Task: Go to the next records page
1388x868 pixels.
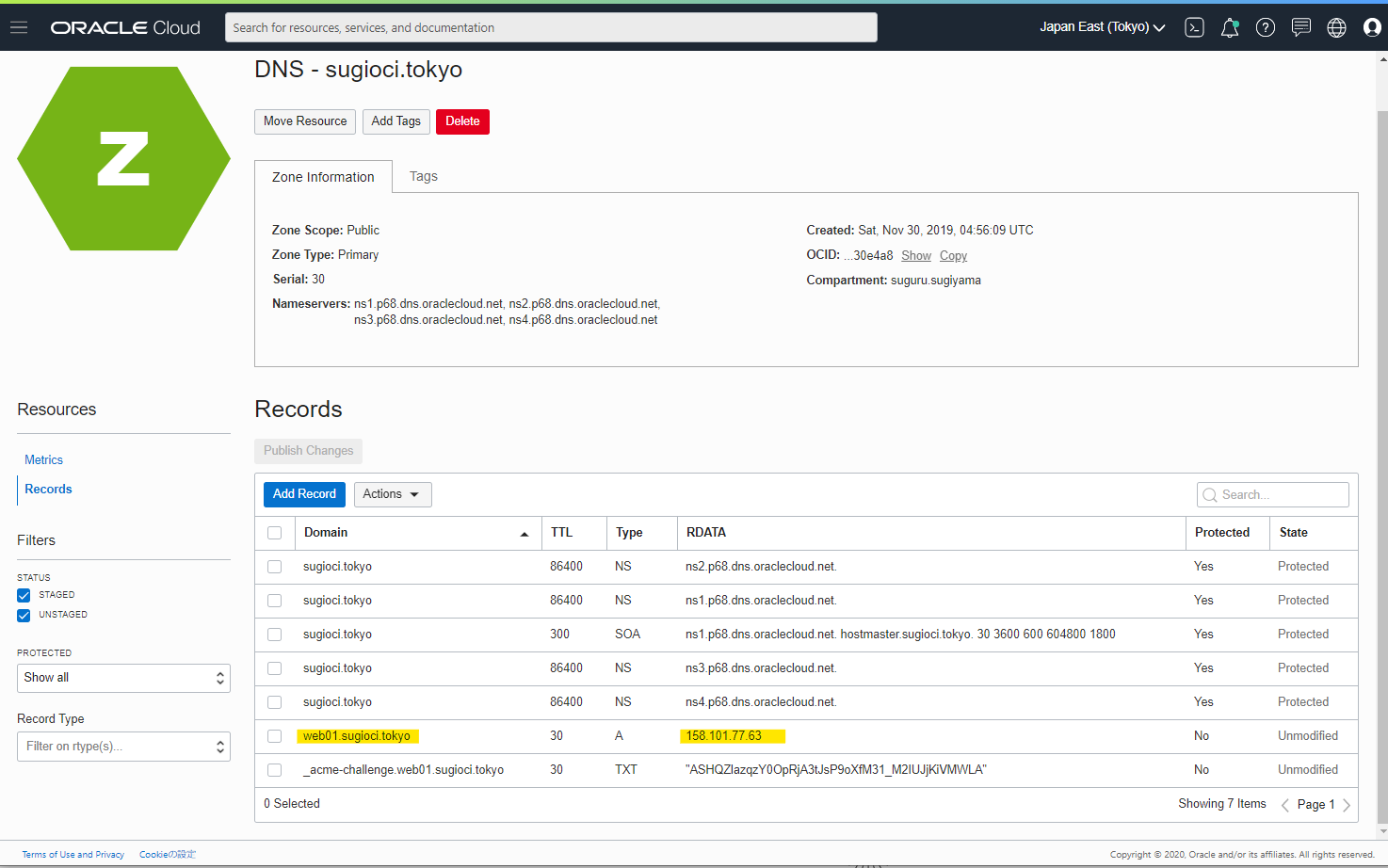Action: (x=1347, y=805)
